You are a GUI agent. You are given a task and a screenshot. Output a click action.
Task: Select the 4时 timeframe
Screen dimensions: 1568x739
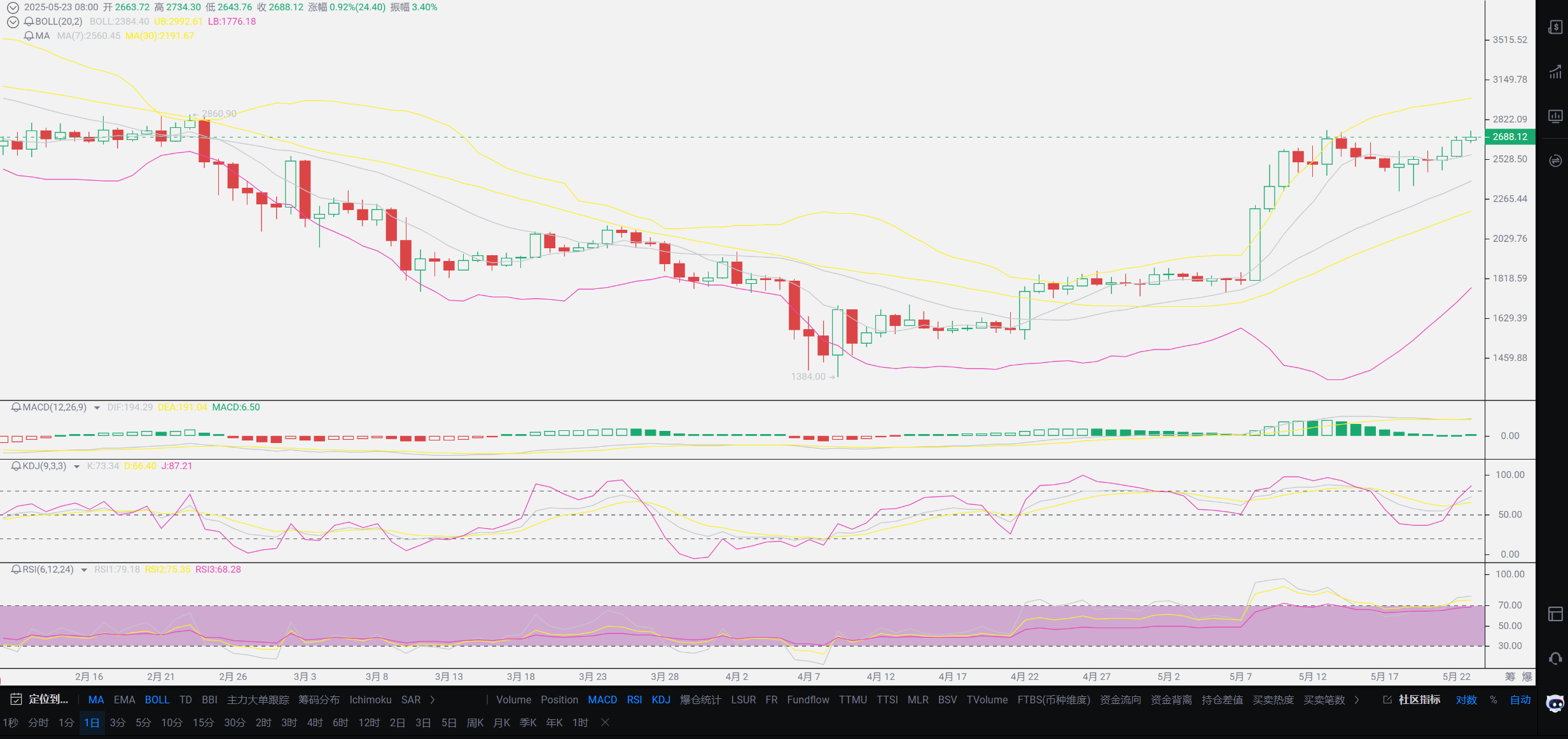click(x=315, y=722)
